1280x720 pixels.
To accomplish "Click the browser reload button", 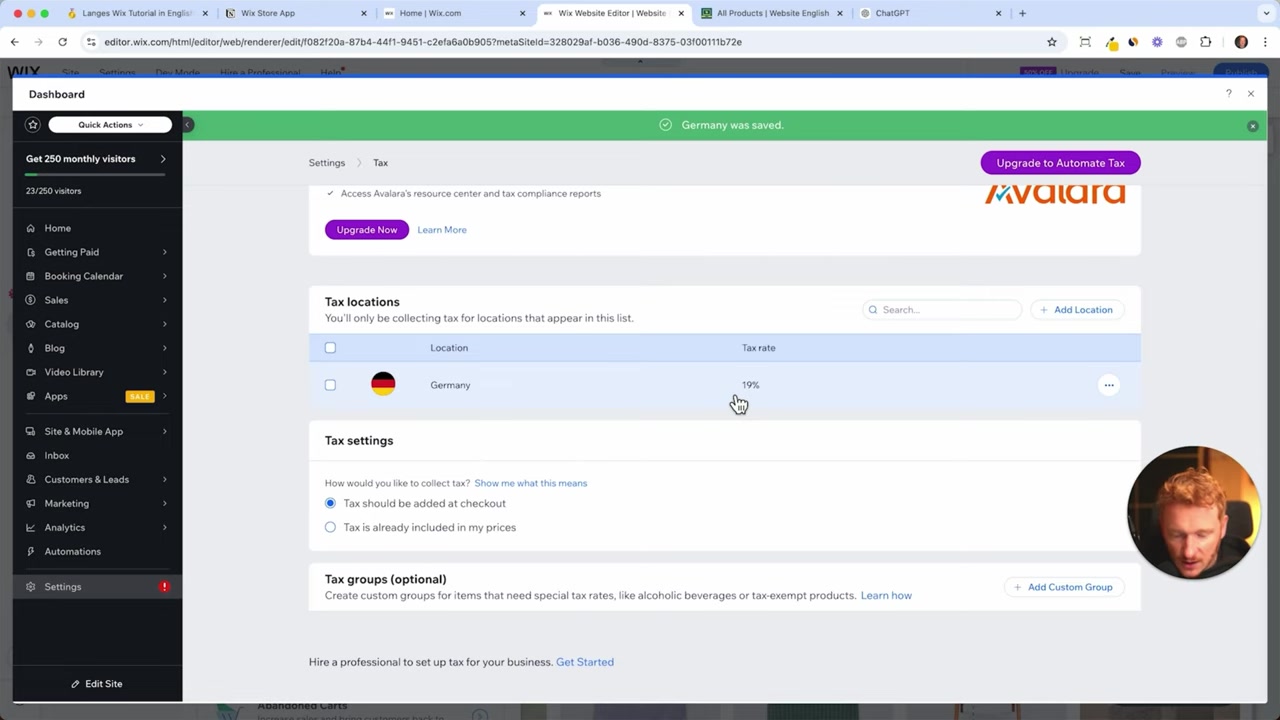I will coord(62,42).
